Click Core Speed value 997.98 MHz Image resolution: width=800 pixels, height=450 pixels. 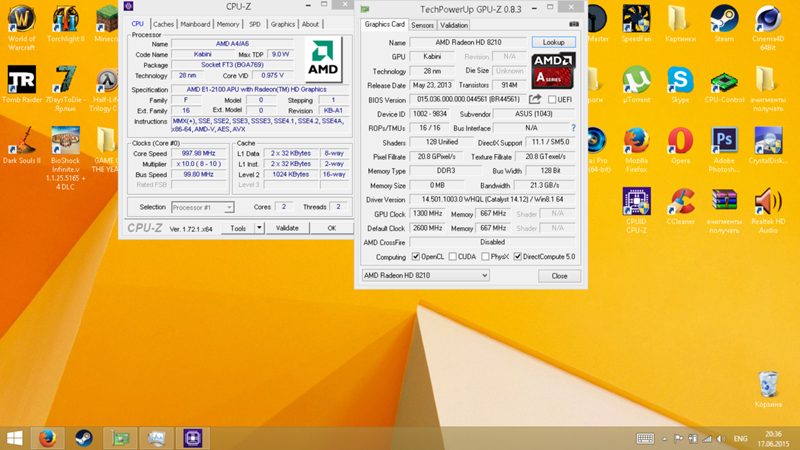pyautogui.click(x=198, y=153)
